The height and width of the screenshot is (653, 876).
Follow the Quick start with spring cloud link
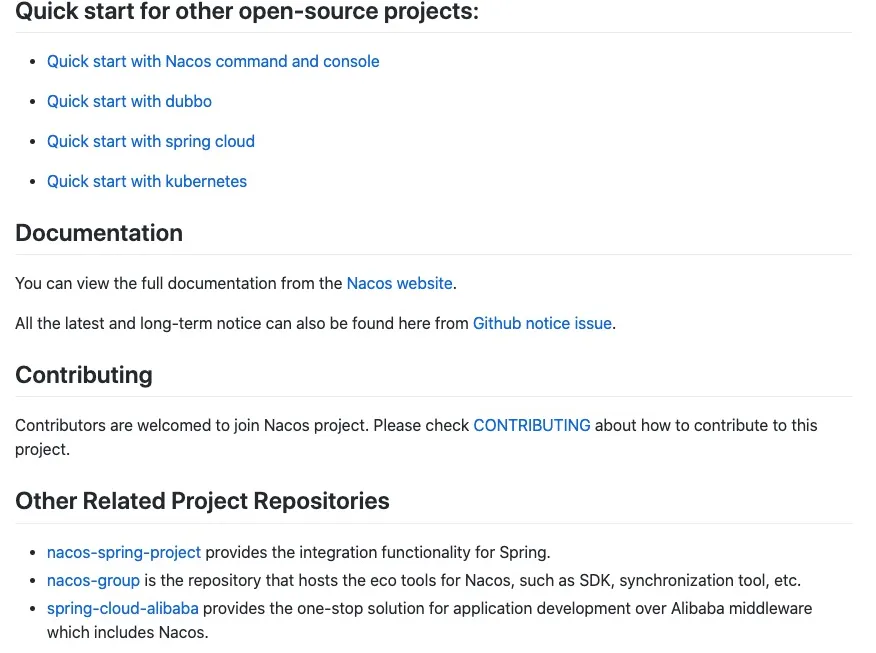[151, 142]
